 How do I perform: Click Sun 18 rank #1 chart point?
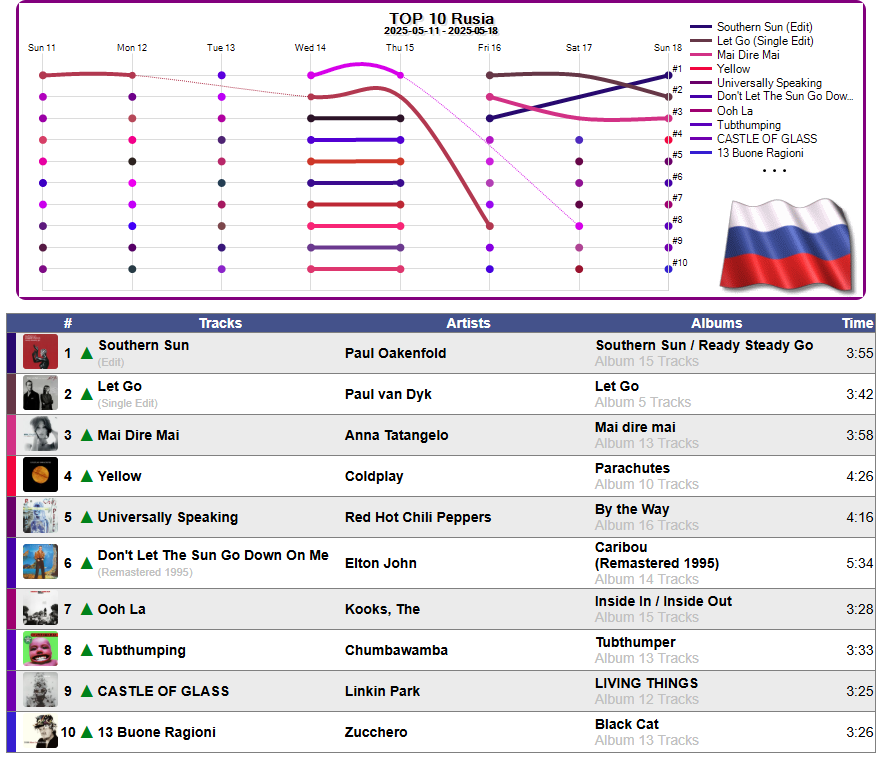click(668, 75)
